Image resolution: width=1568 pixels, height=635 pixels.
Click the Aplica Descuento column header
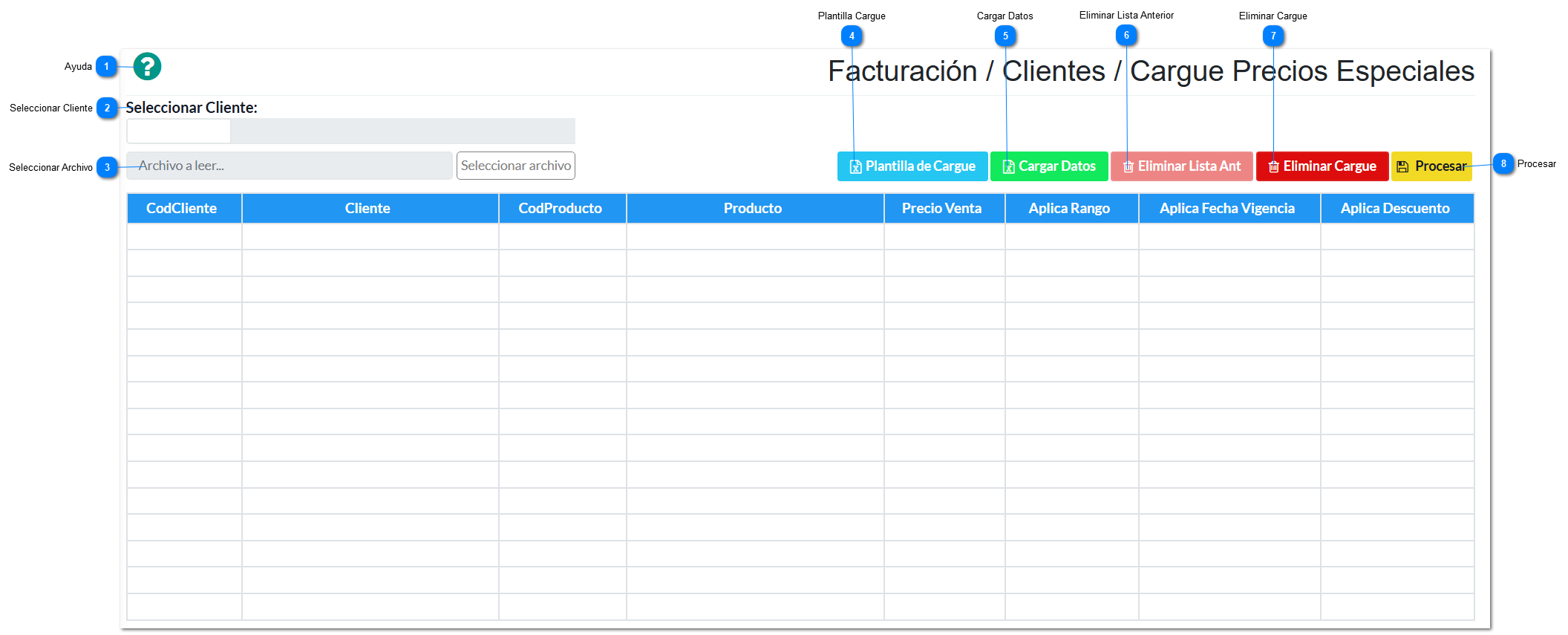(x=1395, y=209)
